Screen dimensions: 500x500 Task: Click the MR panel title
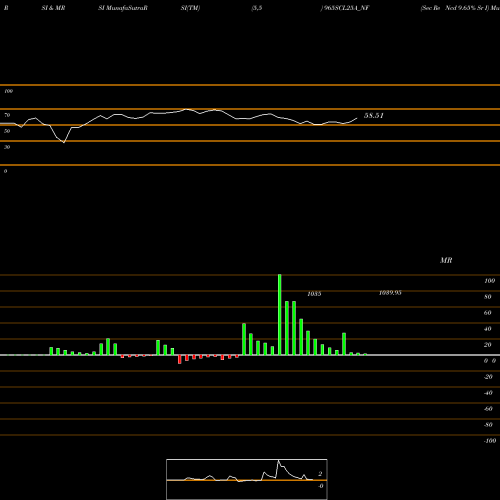(446, 260)
